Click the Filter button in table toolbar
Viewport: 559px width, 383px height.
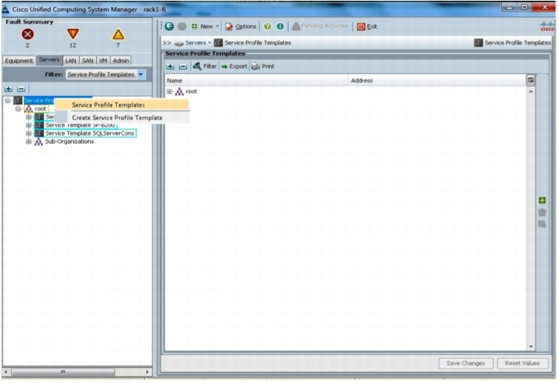205,66
